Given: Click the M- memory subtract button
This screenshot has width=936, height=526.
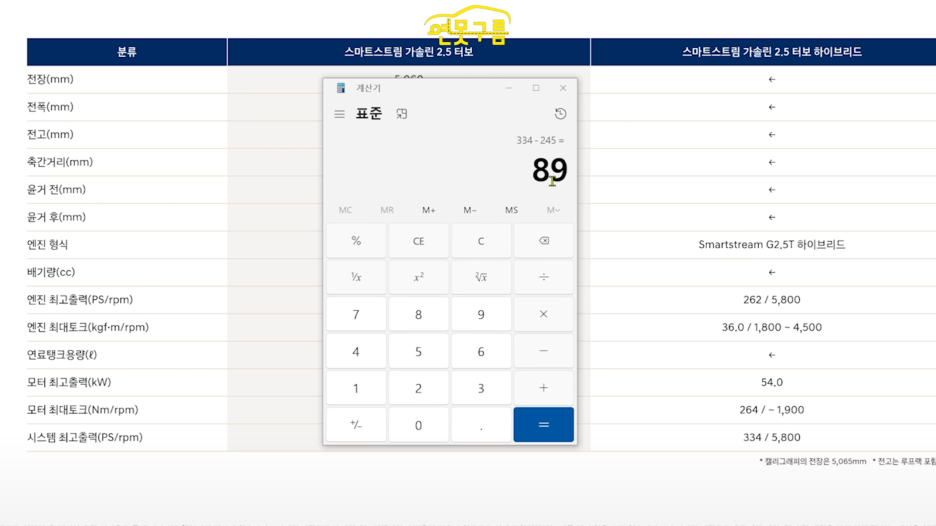Looking at the screenshot, I should pos(470,210).
